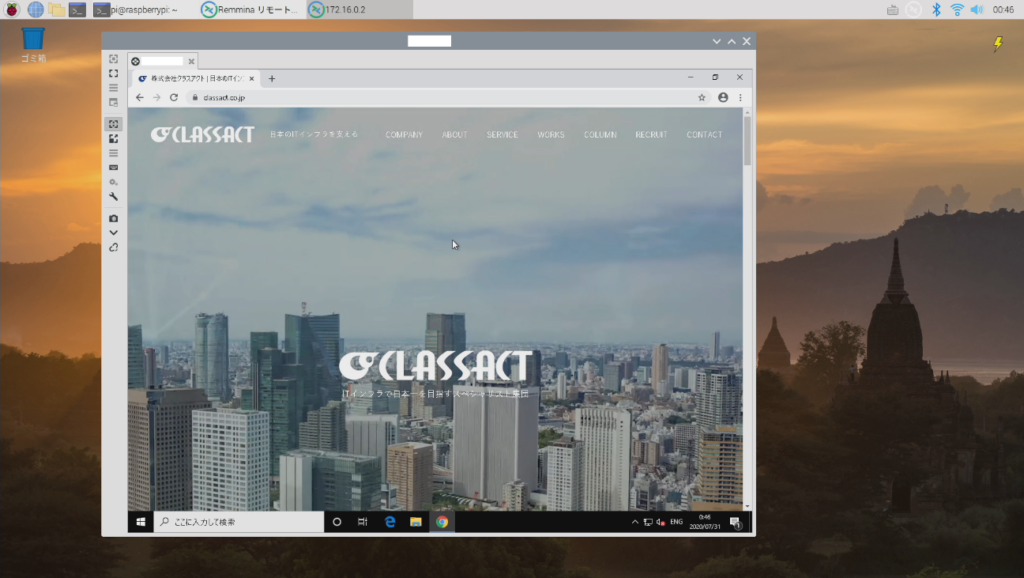Viewport: 1024px width, 578px height.
Task: Open the Windows notification center
Action: [x=735, y=522]
